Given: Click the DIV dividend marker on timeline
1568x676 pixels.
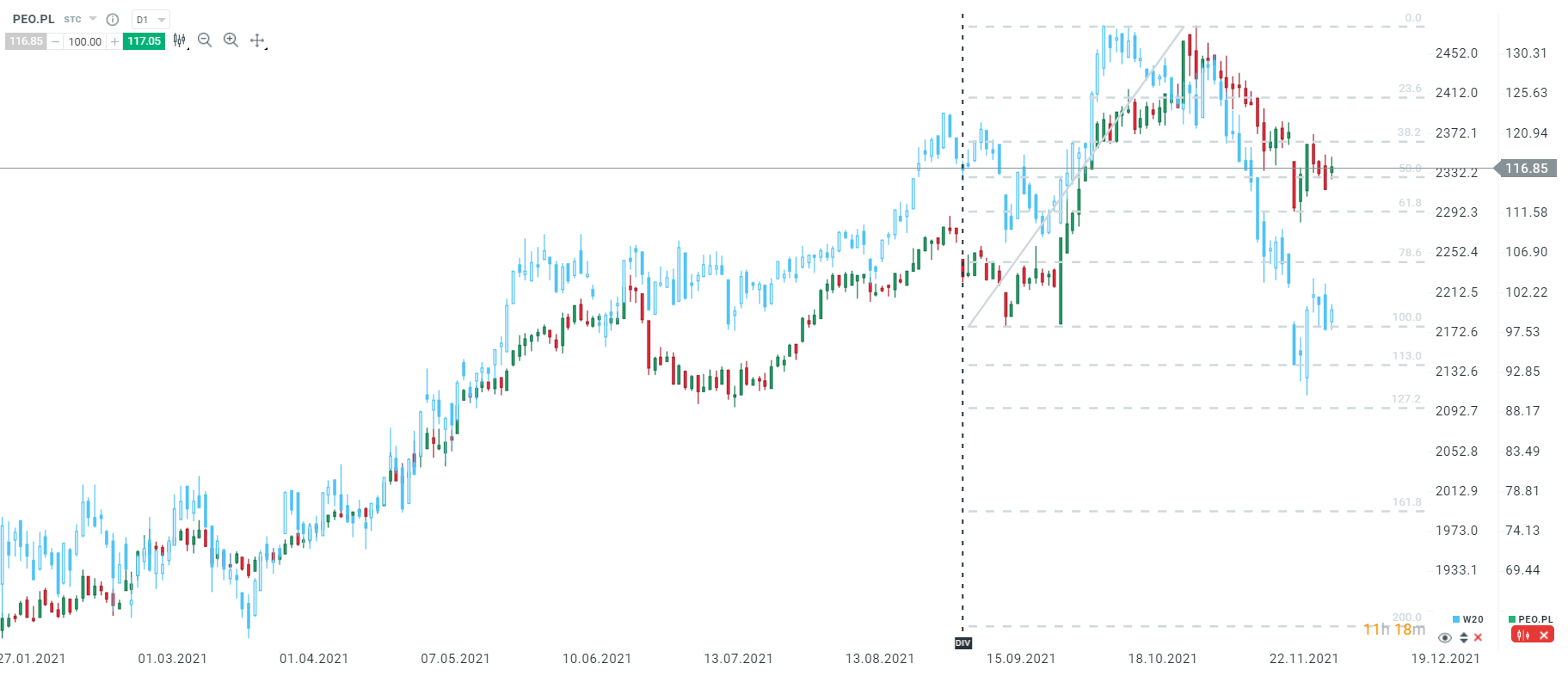Looking at the screenshot, I should [x=962, y=643].
